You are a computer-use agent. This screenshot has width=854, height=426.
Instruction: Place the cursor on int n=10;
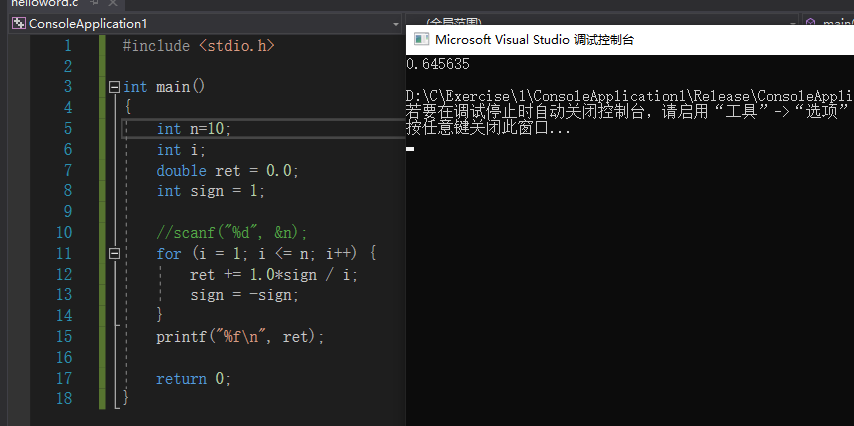point(194,129)
